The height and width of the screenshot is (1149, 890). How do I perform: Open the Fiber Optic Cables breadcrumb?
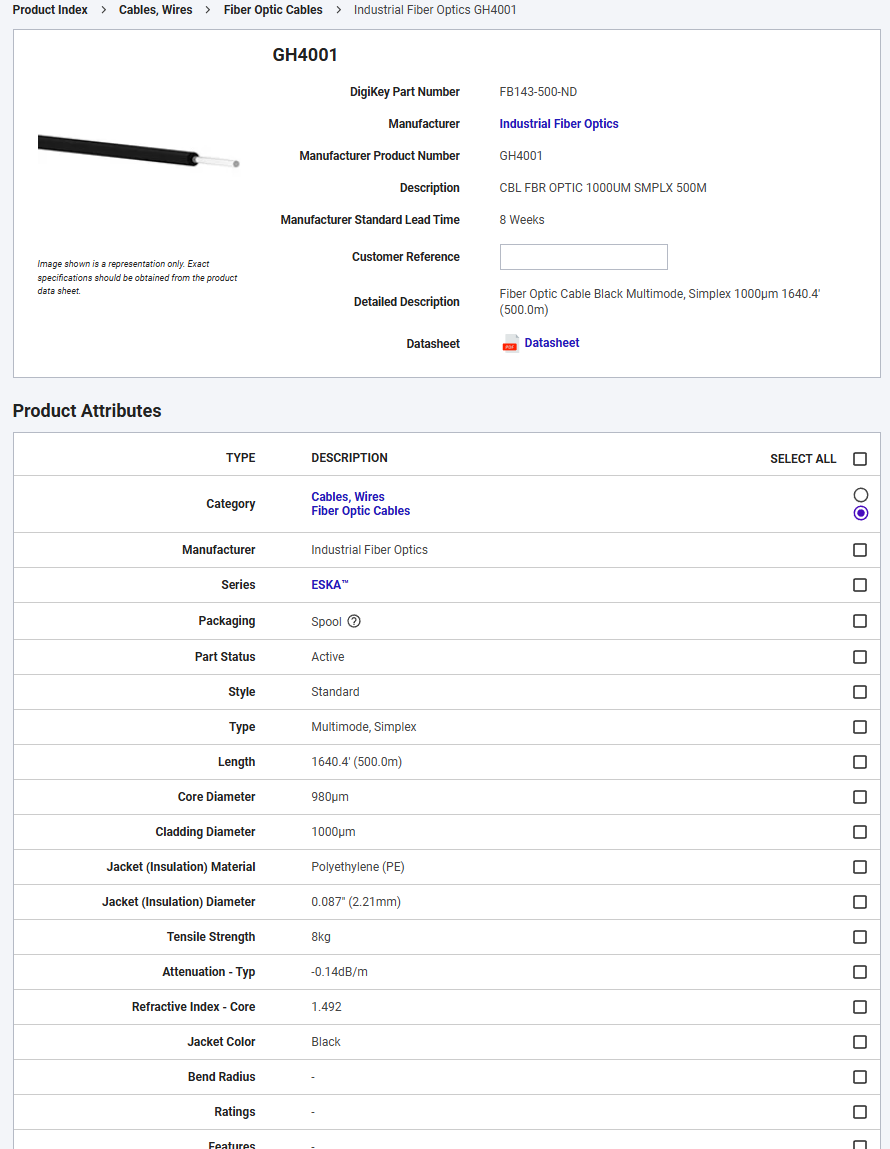272,9
